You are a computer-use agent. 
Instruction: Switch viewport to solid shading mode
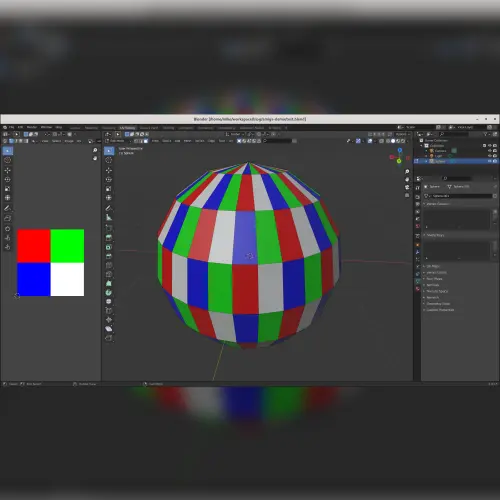point(393,141)
